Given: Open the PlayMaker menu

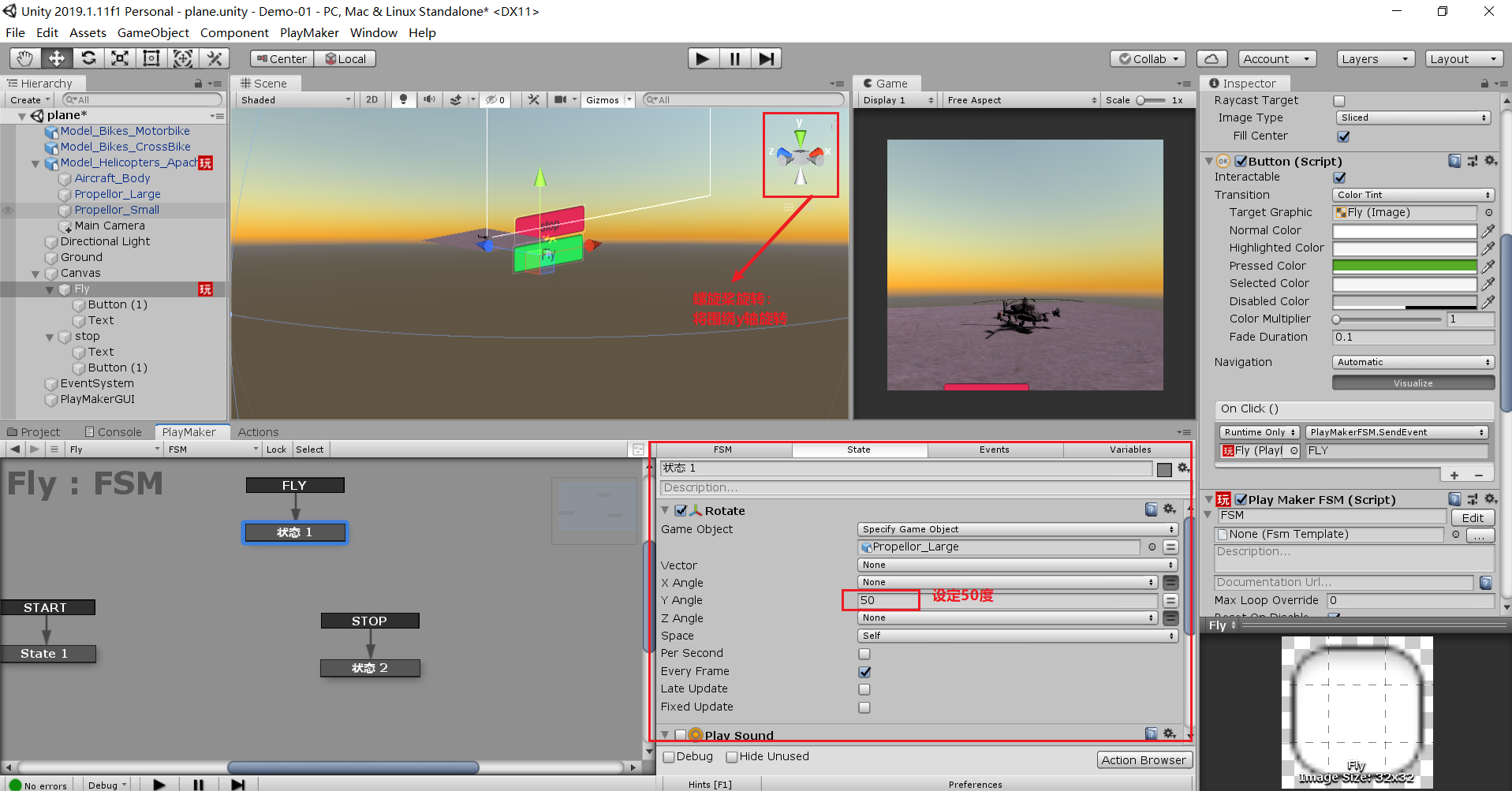Looking at the screenshot, I should [x=308, y=32].
